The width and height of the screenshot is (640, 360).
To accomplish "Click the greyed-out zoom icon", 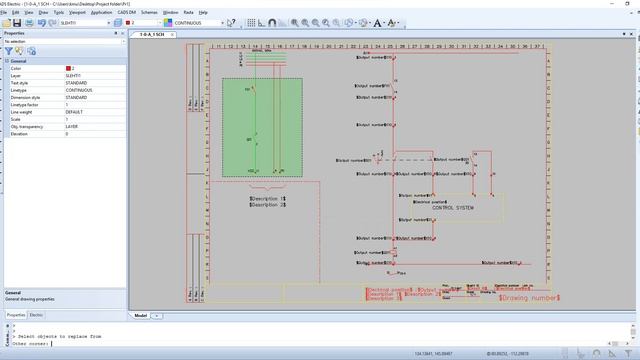I will tap(336, 23).
